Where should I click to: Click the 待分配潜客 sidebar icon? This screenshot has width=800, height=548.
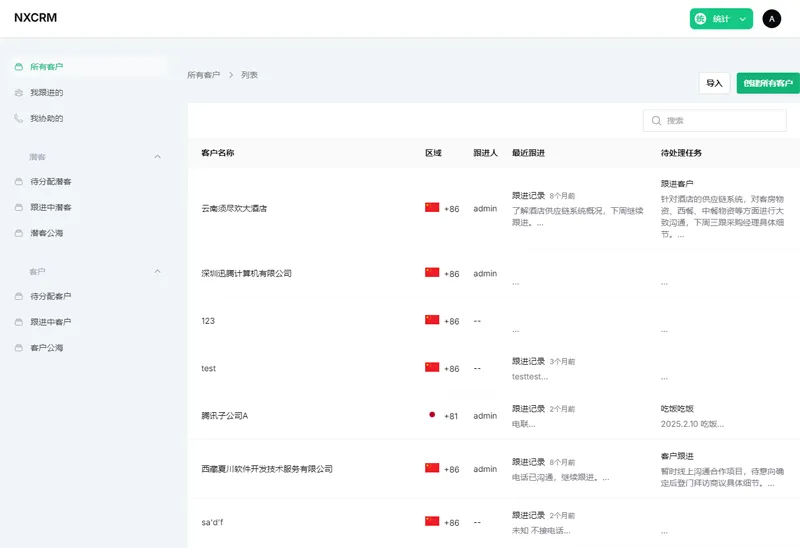coord(18,182)
